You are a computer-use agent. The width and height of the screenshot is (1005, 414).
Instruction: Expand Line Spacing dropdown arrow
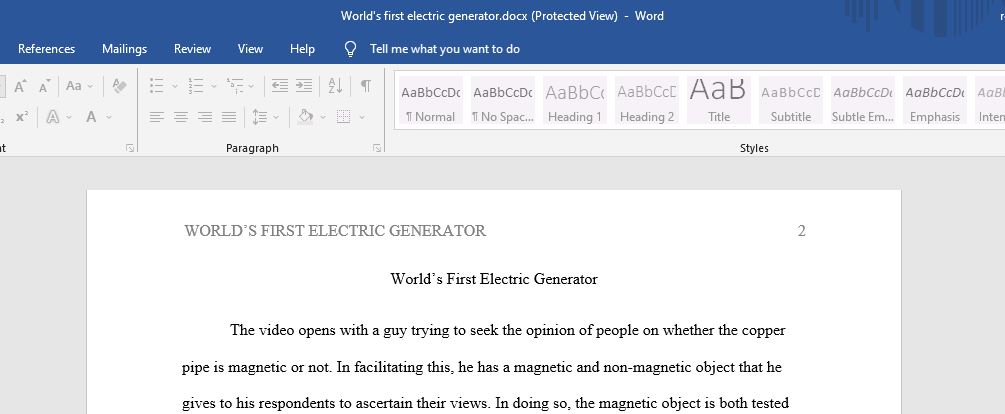pyautogui.click(x=276, y=117)
